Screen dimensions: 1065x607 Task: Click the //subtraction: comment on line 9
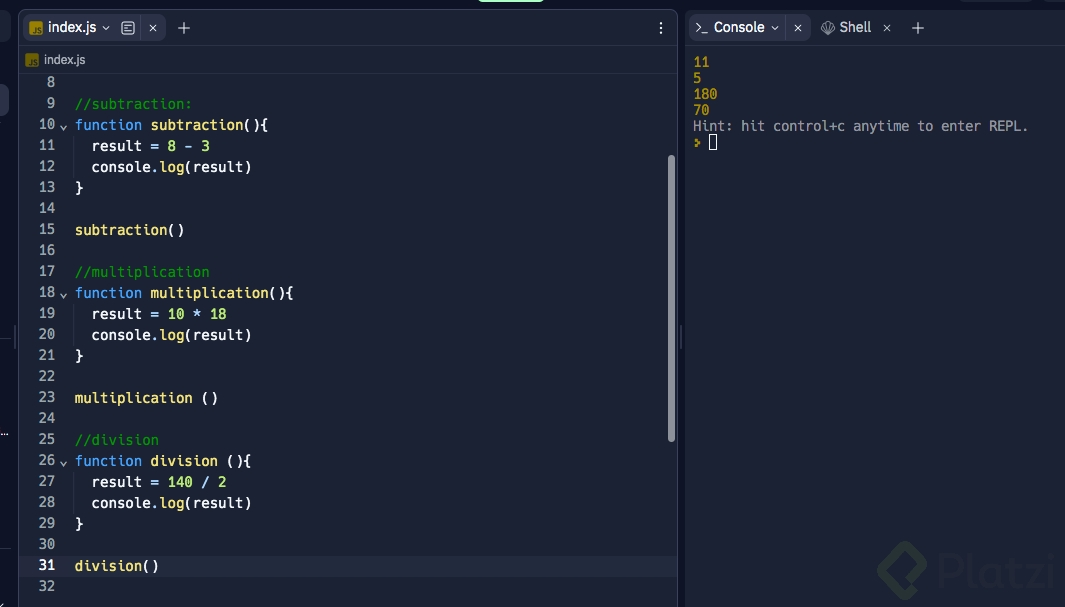coord(133,104)
